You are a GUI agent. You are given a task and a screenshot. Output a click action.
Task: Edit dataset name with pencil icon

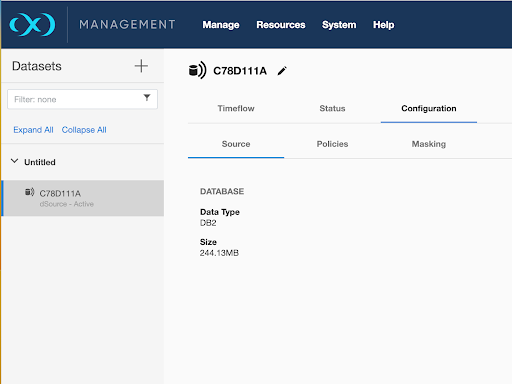click(x=282, y=71)
